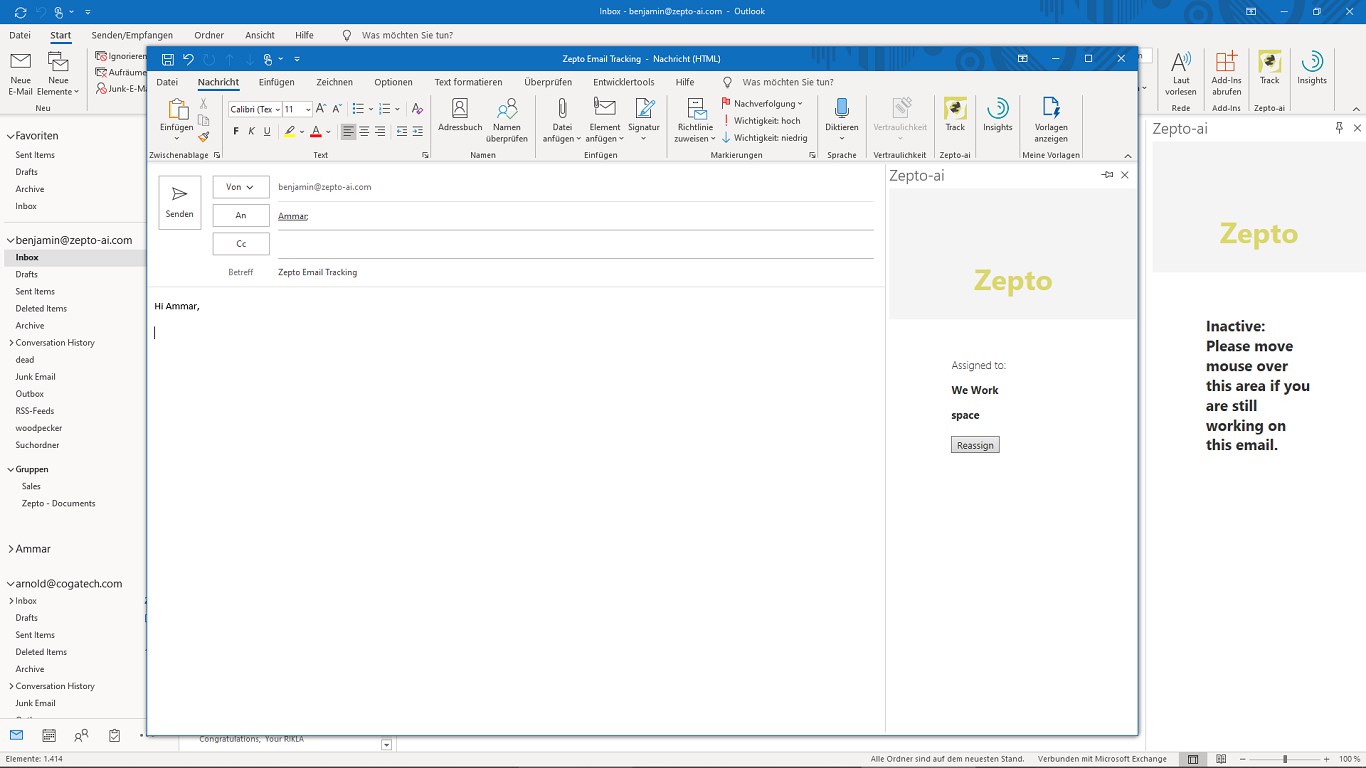Expand the Ammar account in folder pane
This screenshot has width=1366, height=768.
tap(10, 549)
